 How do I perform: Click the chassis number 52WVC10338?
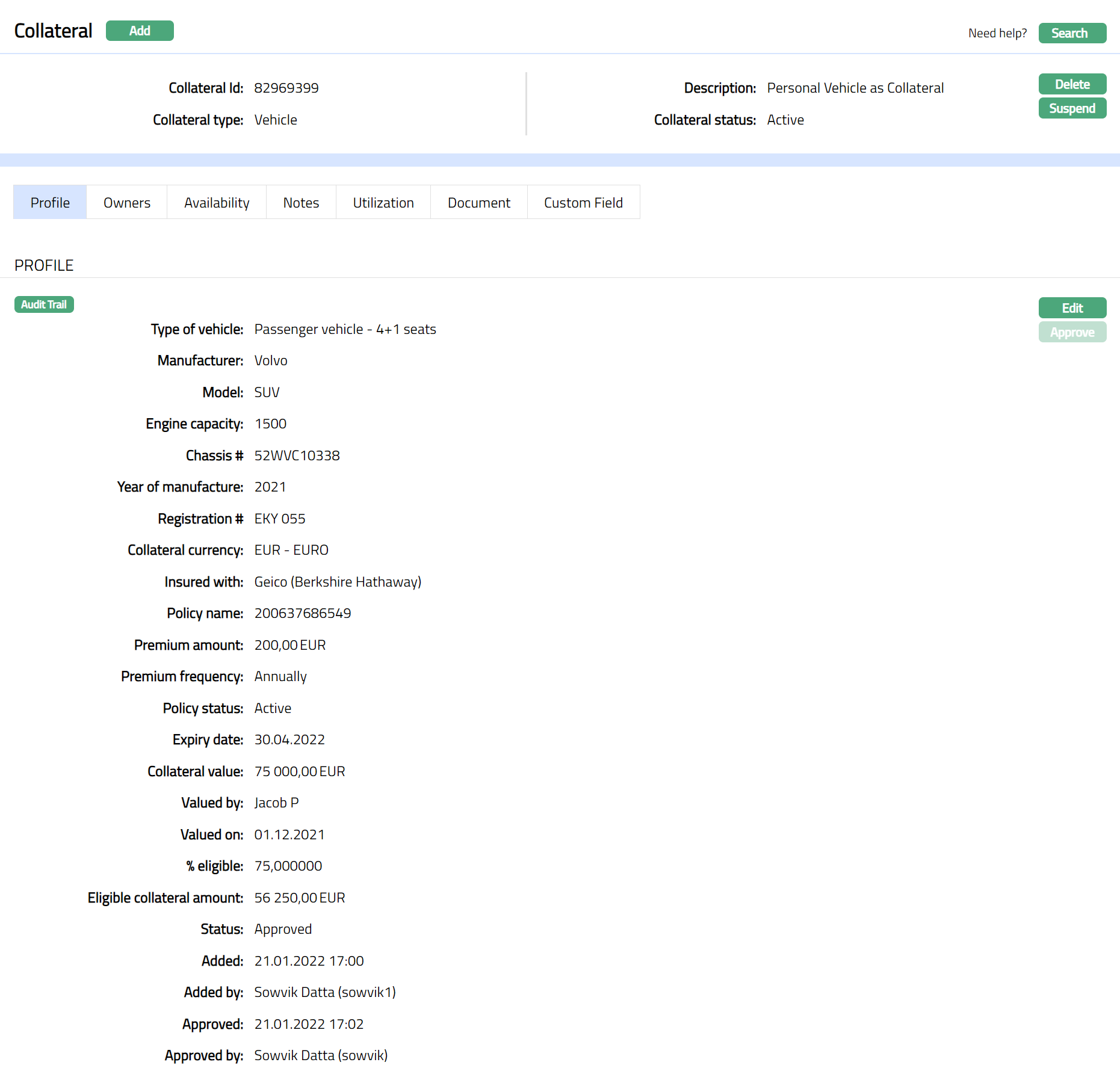click(x=297, y=455)
